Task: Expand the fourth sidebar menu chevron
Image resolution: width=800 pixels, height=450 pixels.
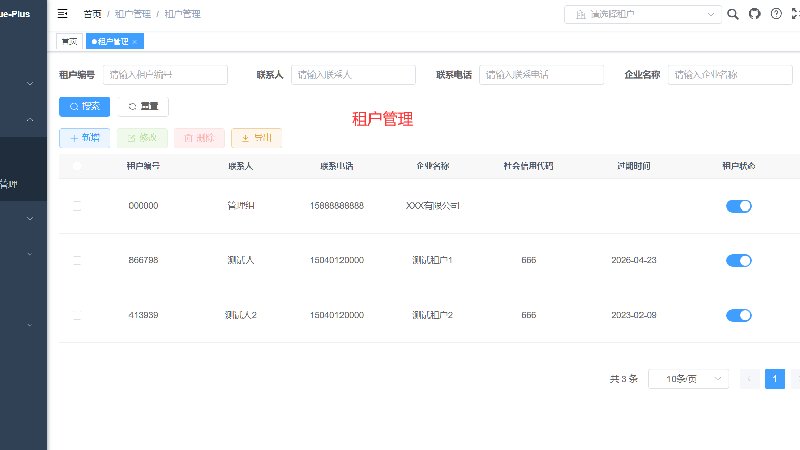Action: coord(30,254)
